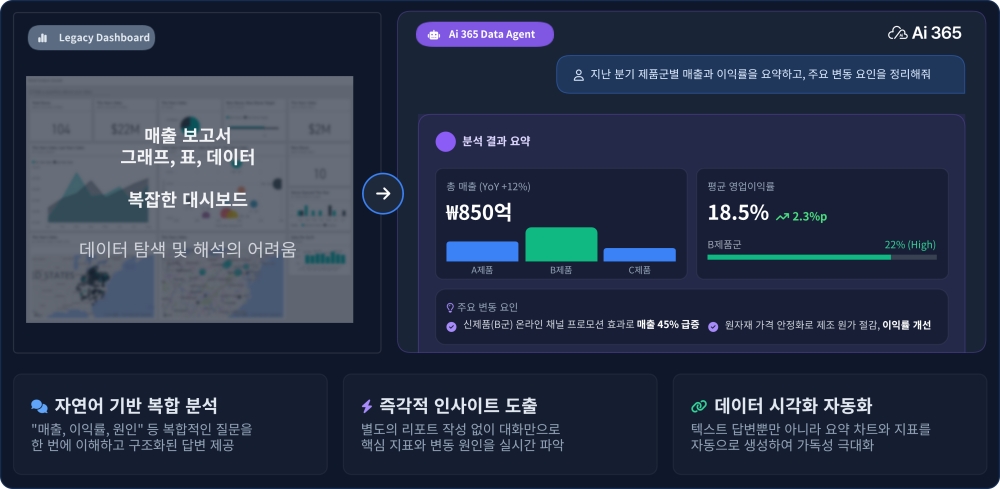Click the lightning bolt icon beside 즉각적 인사이트 도출
This screenshot has height=489, width=1000.
point(367,406)
